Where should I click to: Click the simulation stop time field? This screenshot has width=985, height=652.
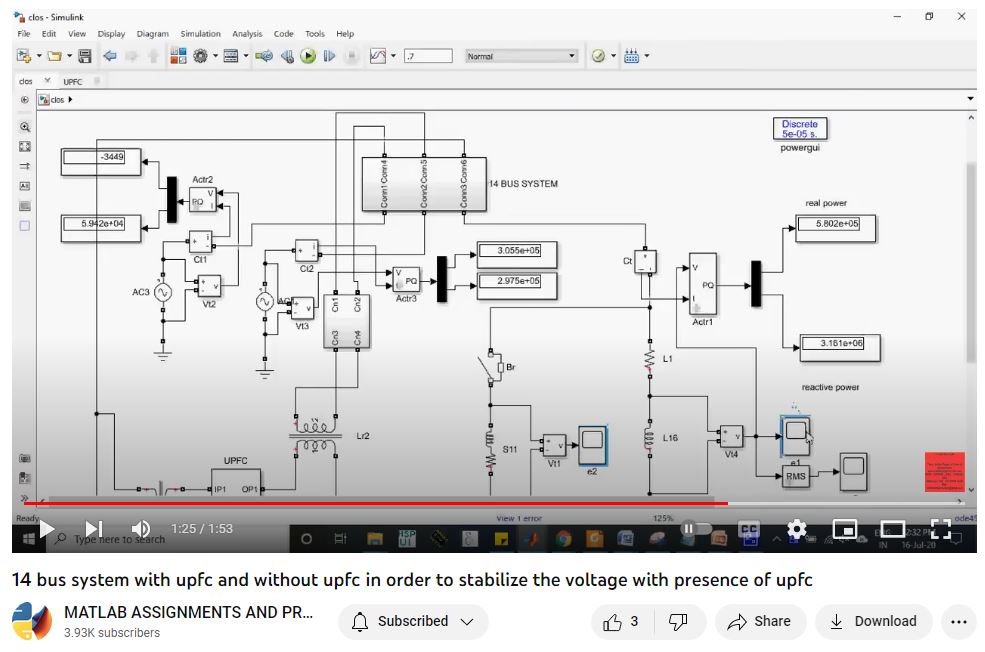point(428,56)
